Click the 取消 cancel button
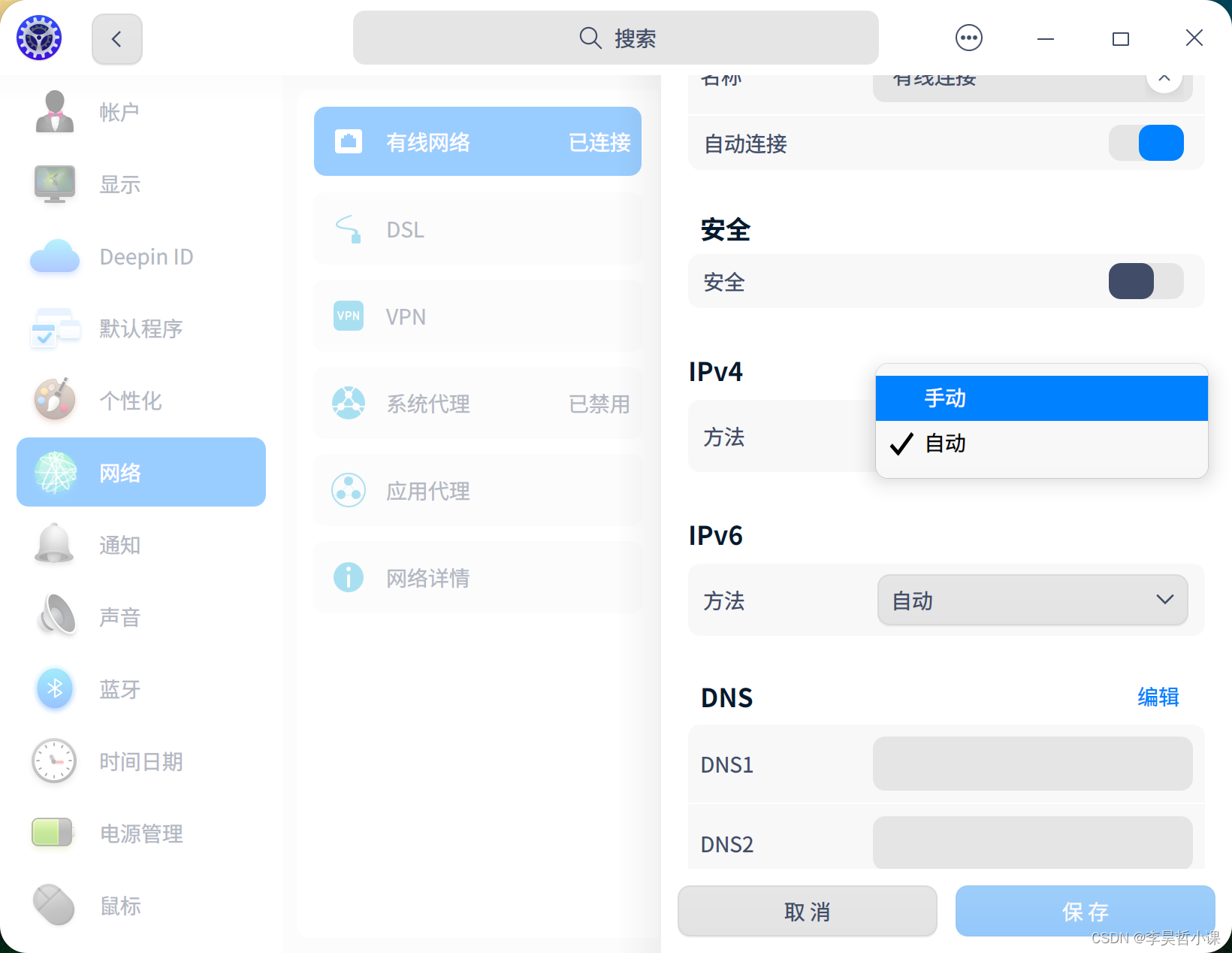1232x953 pixels. pyautogui.click(x=807, y=911)
